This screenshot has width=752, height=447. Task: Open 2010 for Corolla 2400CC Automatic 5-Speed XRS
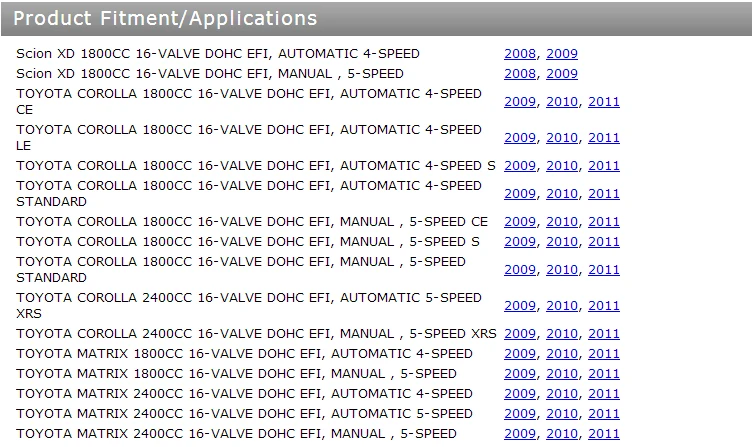click(562, 306)
